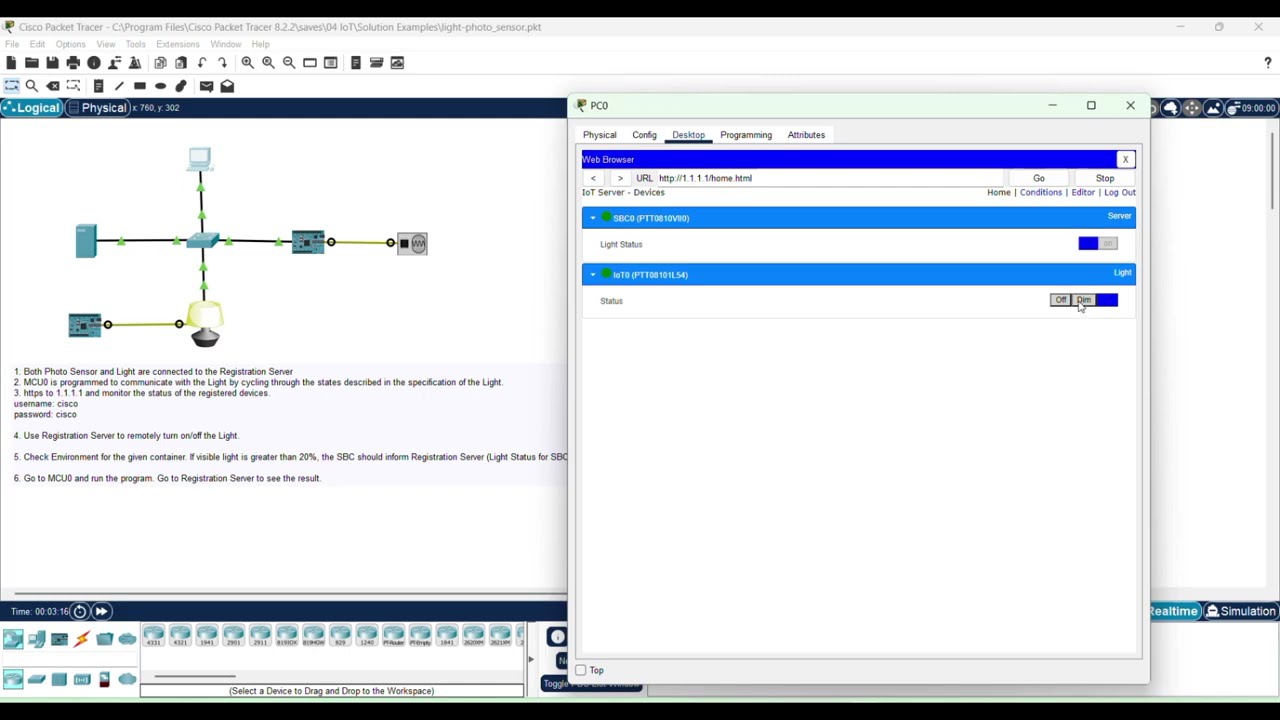This screenshot has height=720, width=1280.
Task: Select the Delete tool
Action: [x=52, y=86]
